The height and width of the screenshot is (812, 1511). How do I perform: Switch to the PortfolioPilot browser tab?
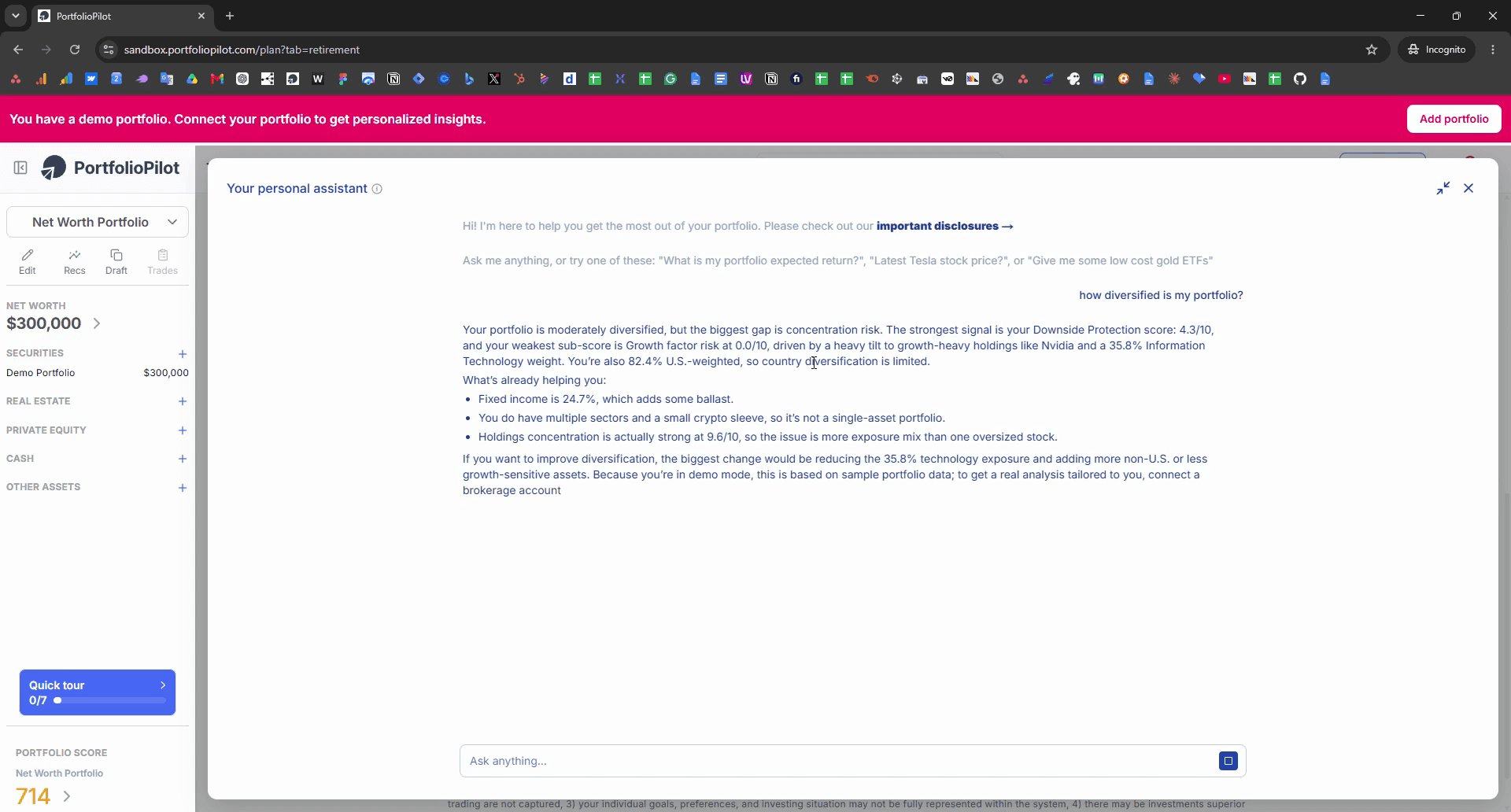(121, 16)
